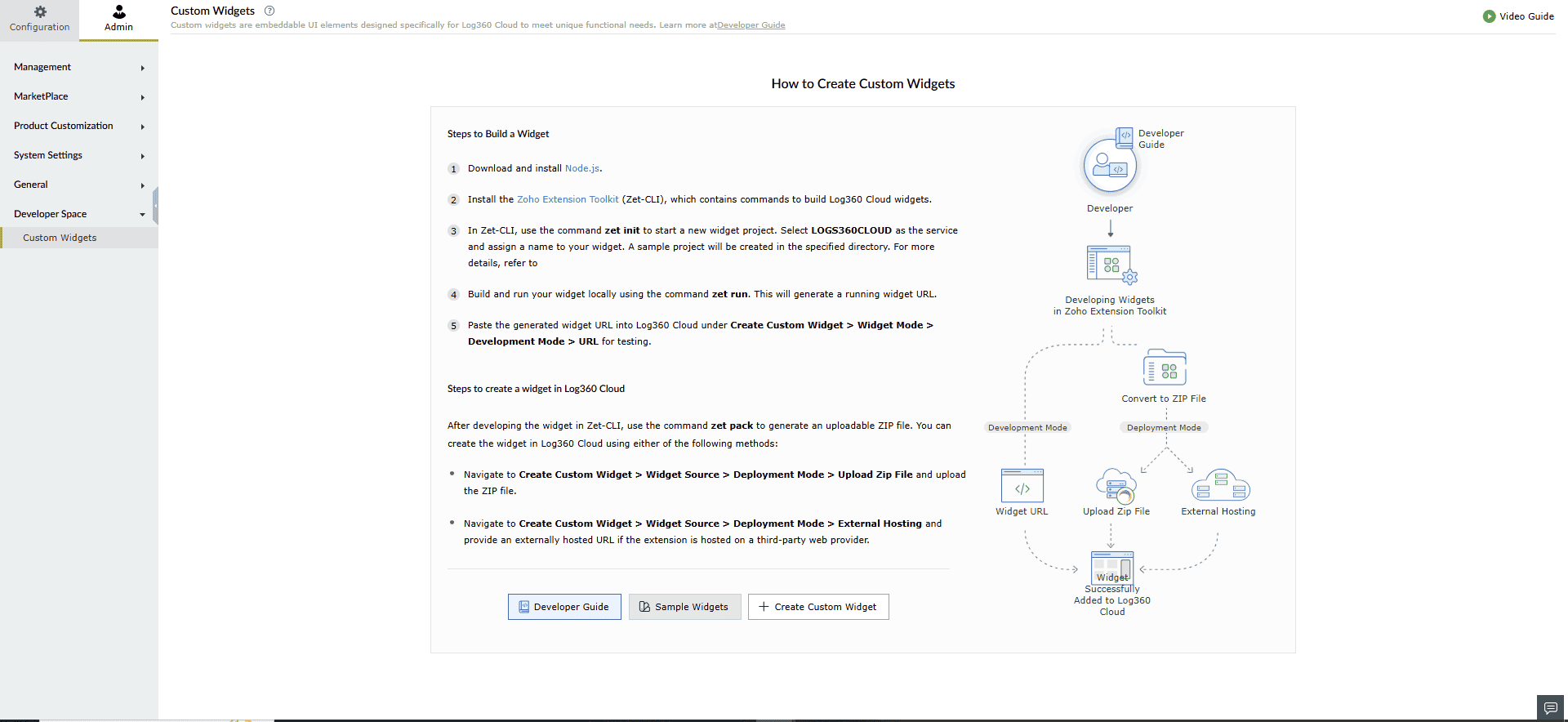Click the Developer Guide button
The height and width of the screenshot is (722, 1568).
pos(564,607)
